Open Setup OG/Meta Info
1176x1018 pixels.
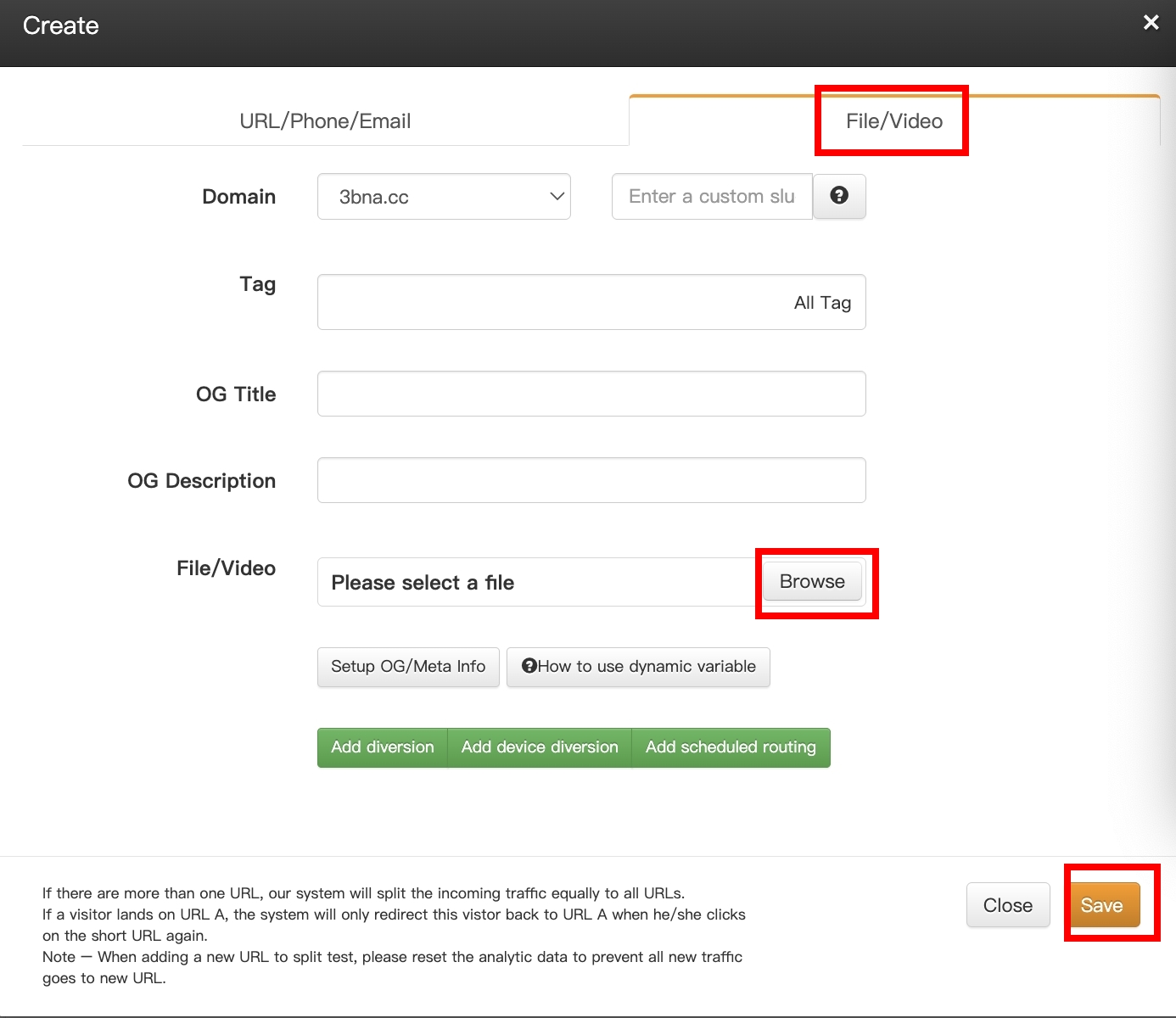click(408, 667)
